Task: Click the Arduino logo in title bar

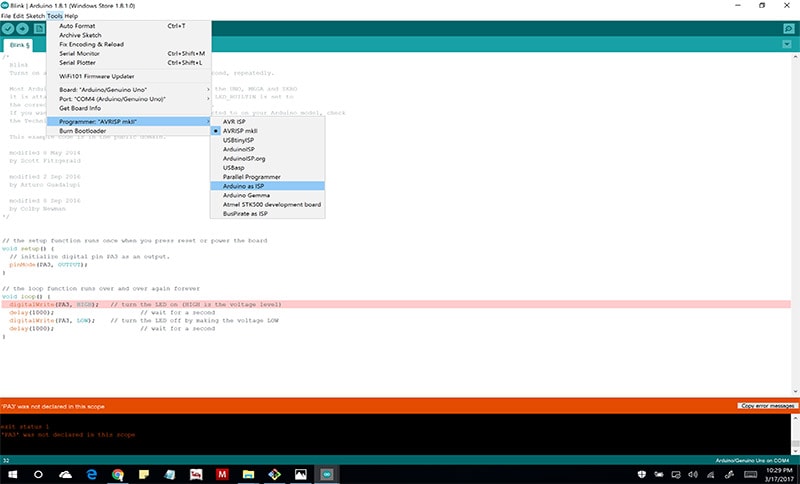Action: [5, 5]
